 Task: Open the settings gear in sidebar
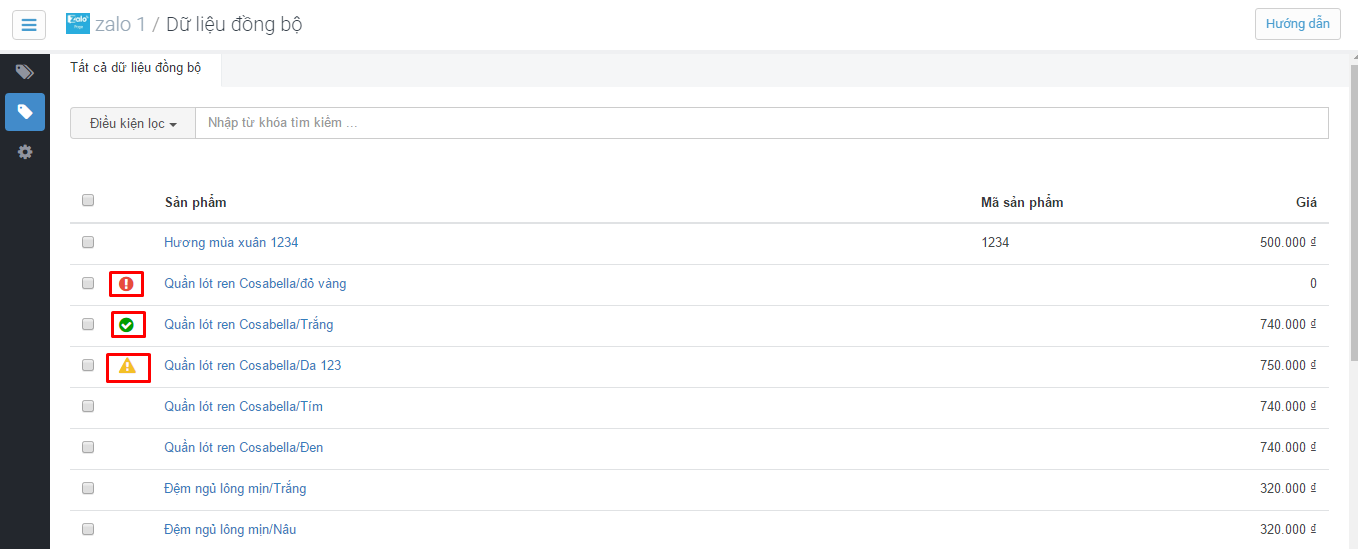25,152
